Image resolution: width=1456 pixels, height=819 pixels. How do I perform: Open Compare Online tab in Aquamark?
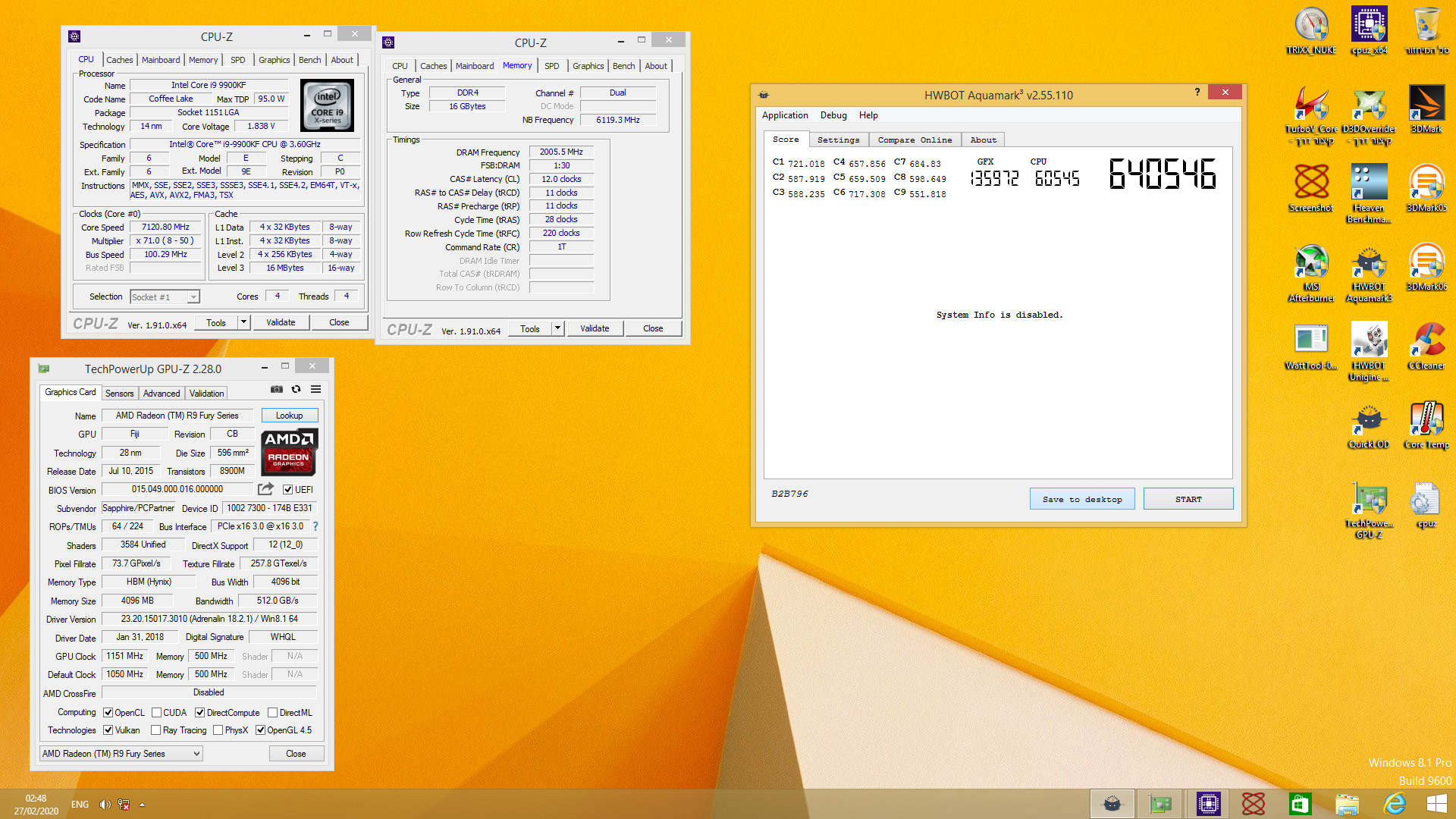click(915, 140)
